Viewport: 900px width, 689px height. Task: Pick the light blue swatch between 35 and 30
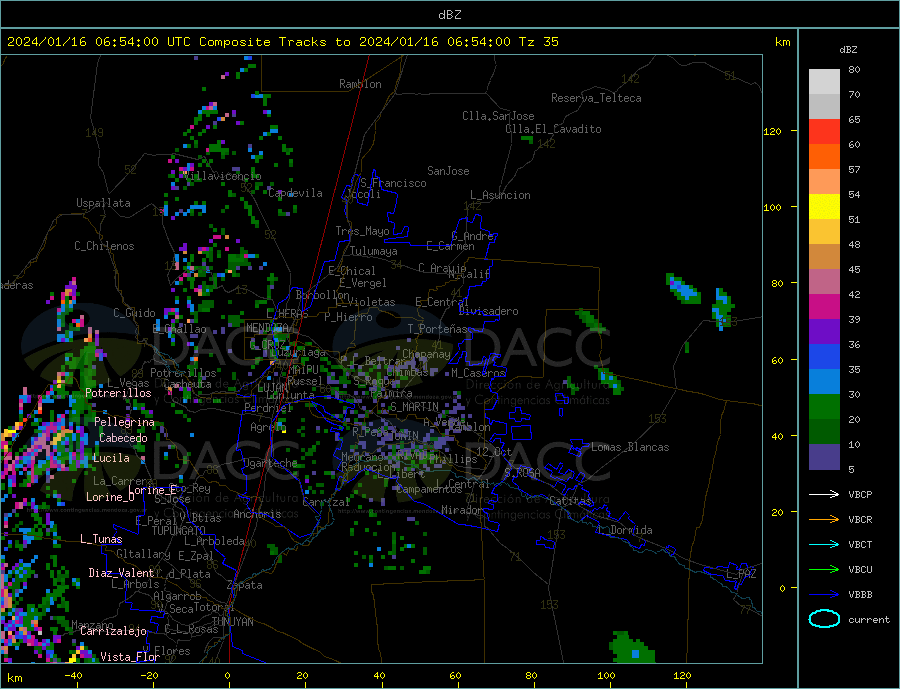point(824,382)
